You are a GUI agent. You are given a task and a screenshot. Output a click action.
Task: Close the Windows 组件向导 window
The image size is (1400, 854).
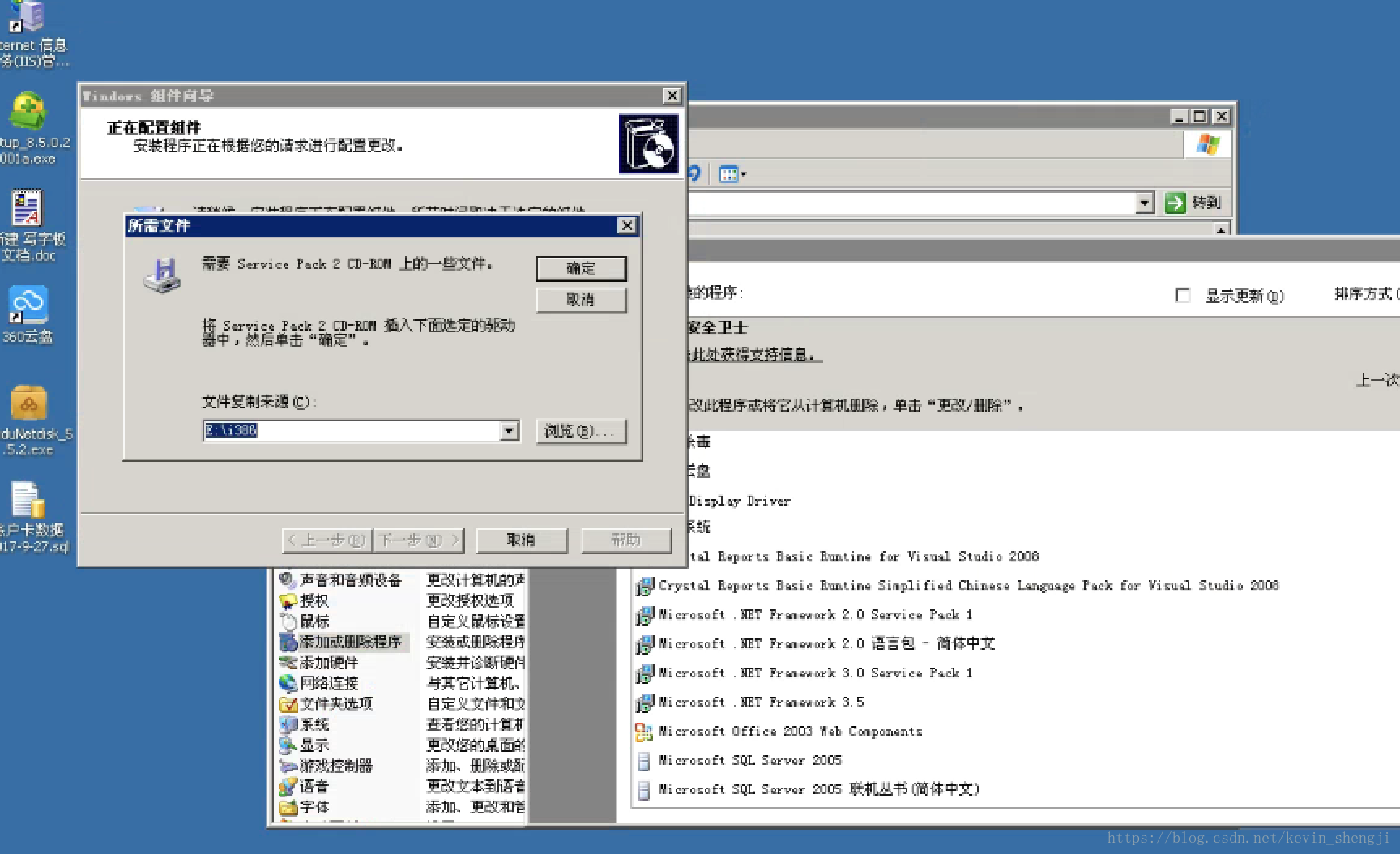(x=672, y=96)
